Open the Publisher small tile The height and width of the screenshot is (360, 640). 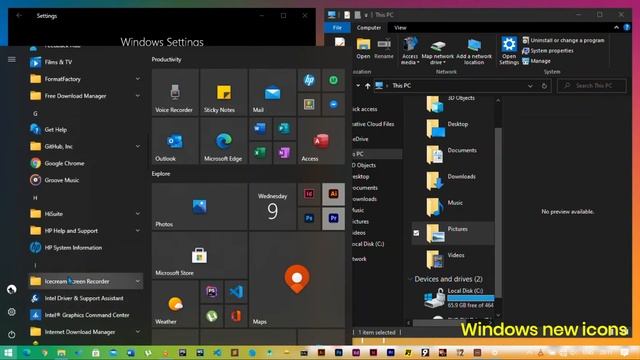(284, 129)
